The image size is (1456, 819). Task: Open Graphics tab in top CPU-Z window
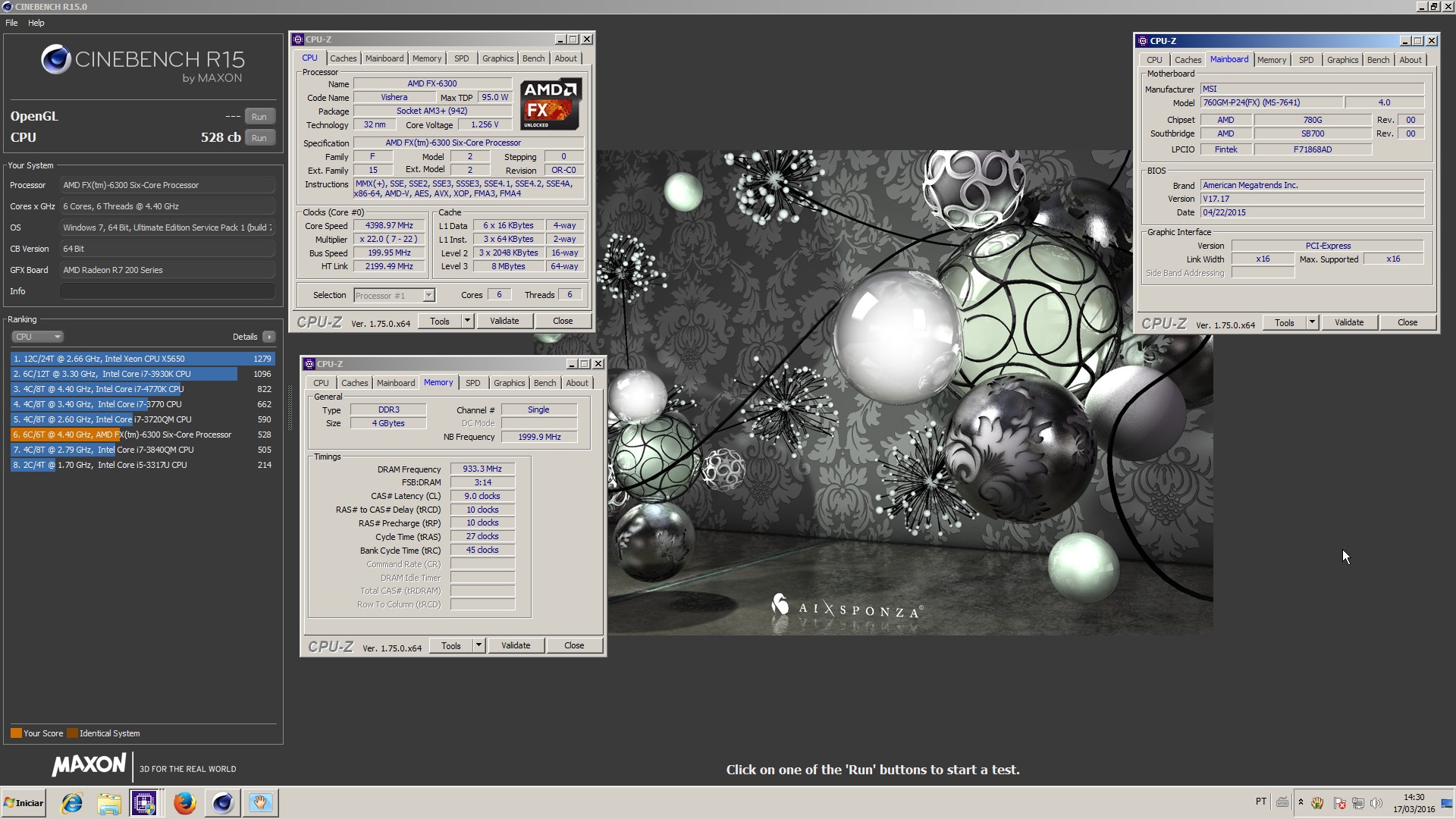[497, 58]
